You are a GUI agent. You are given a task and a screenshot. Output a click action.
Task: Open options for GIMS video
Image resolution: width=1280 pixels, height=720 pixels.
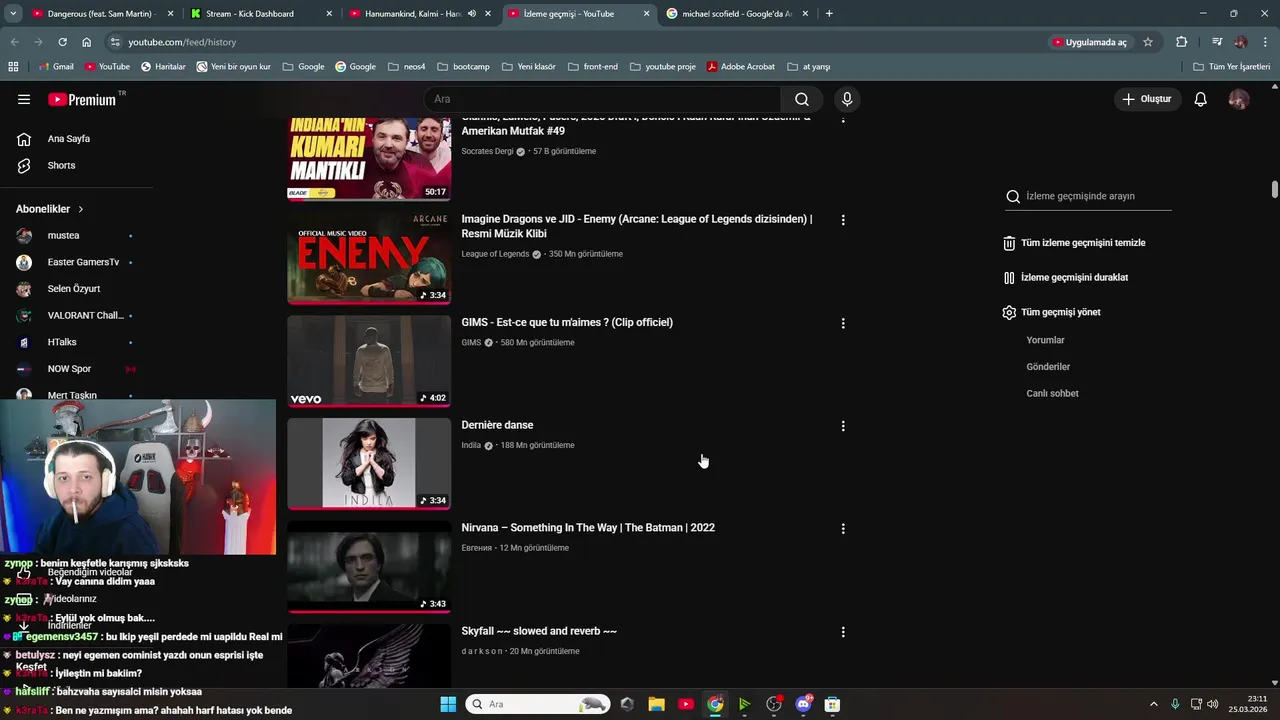coord(843,323)
